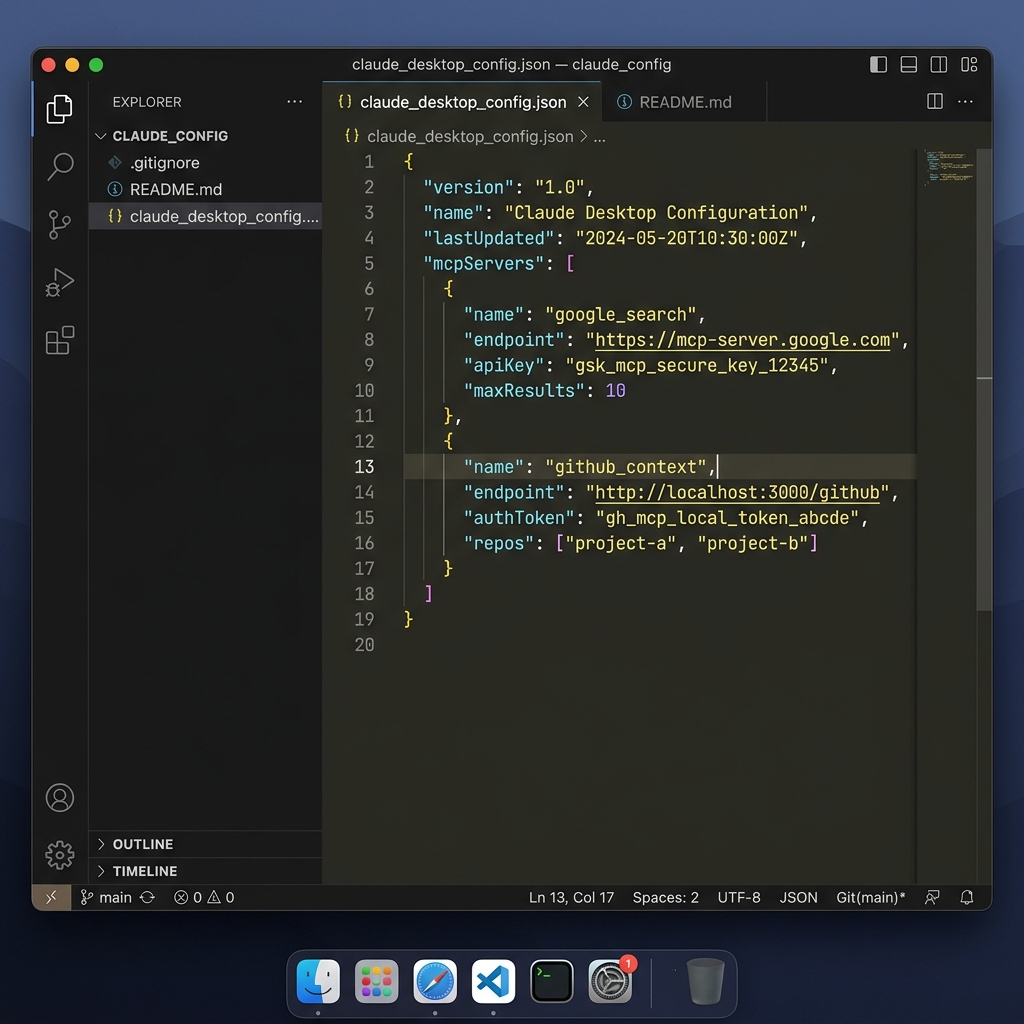Click the breadcrumb ellipsis item
The width and height of the screenshot is (1024, 1024).
click(x=600, y=136)
